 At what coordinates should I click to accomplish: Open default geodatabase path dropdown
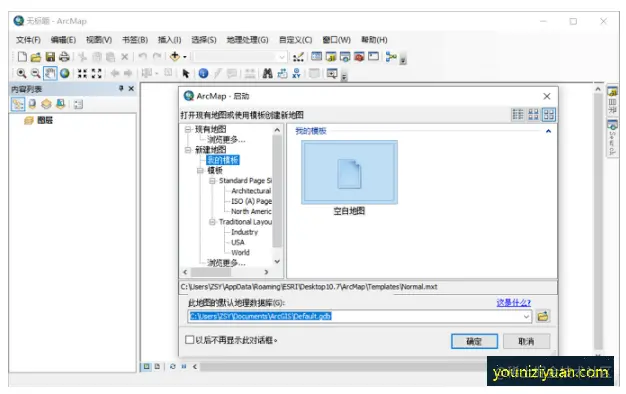pyautogui.click(x=527, y=317)
